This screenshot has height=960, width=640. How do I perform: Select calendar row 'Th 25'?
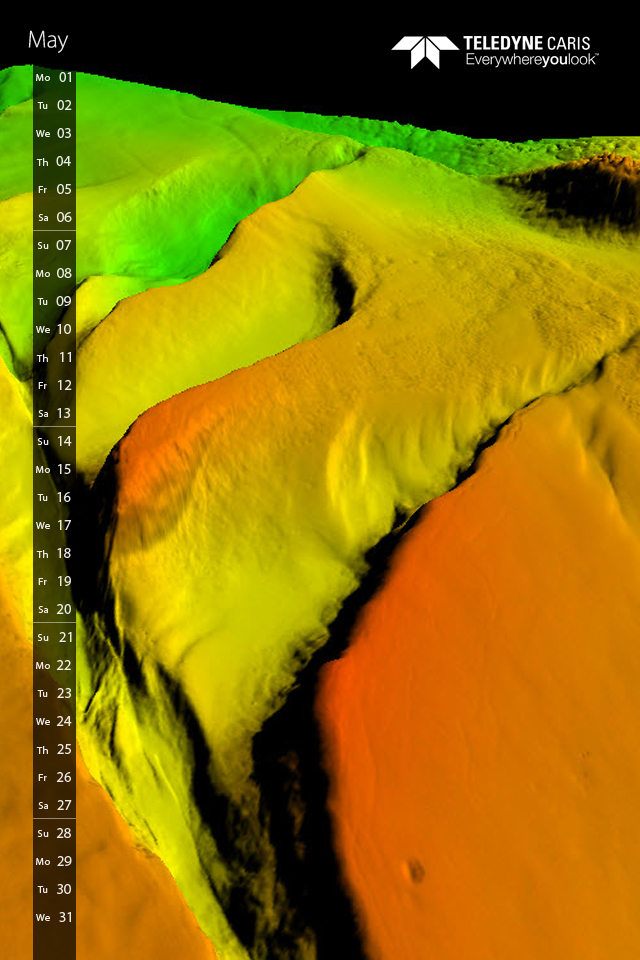tap(55, 749)
